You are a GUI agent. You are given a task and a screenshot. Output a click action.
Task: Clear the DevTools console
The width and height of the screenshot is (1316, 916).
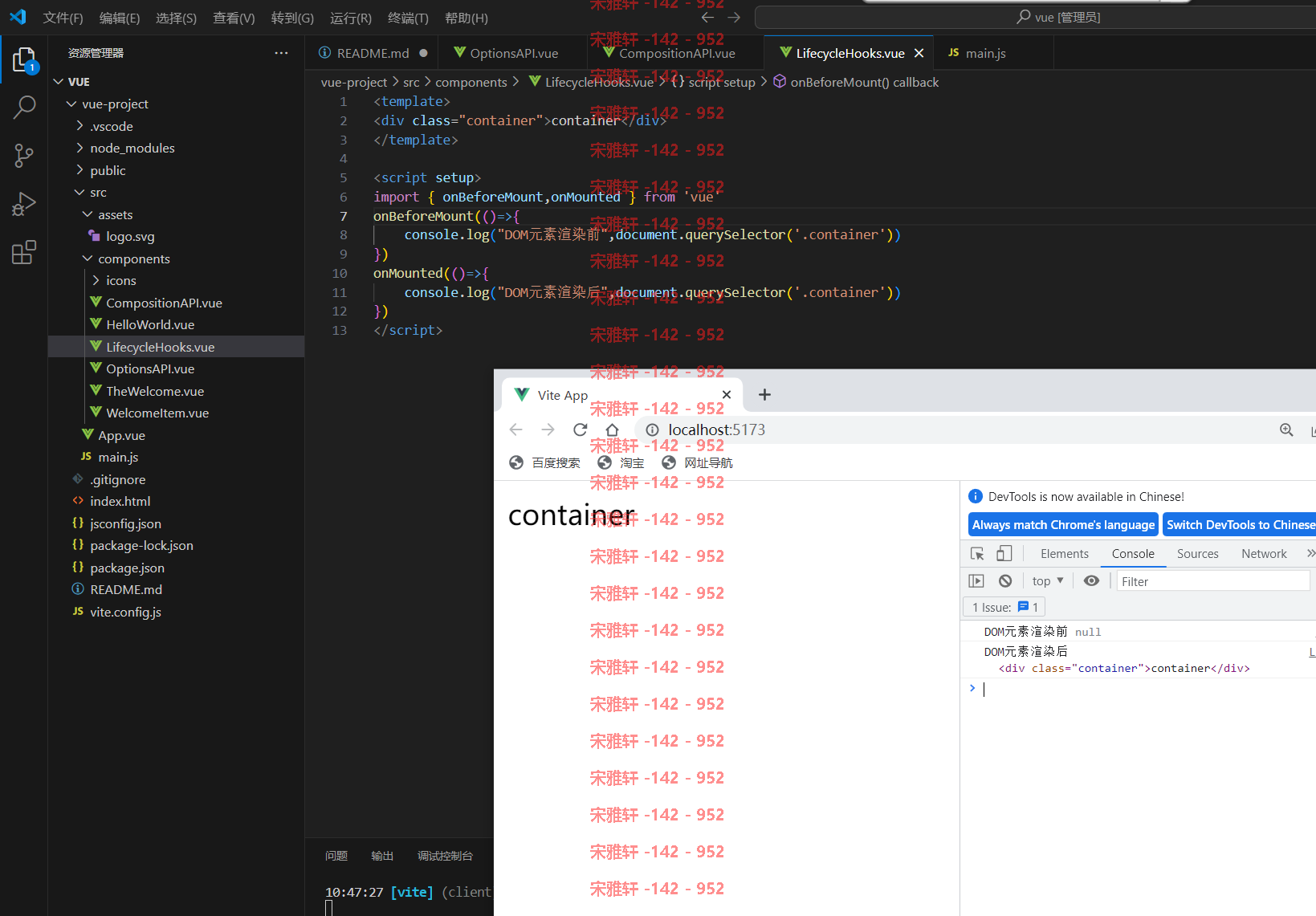pos(1005,580)
